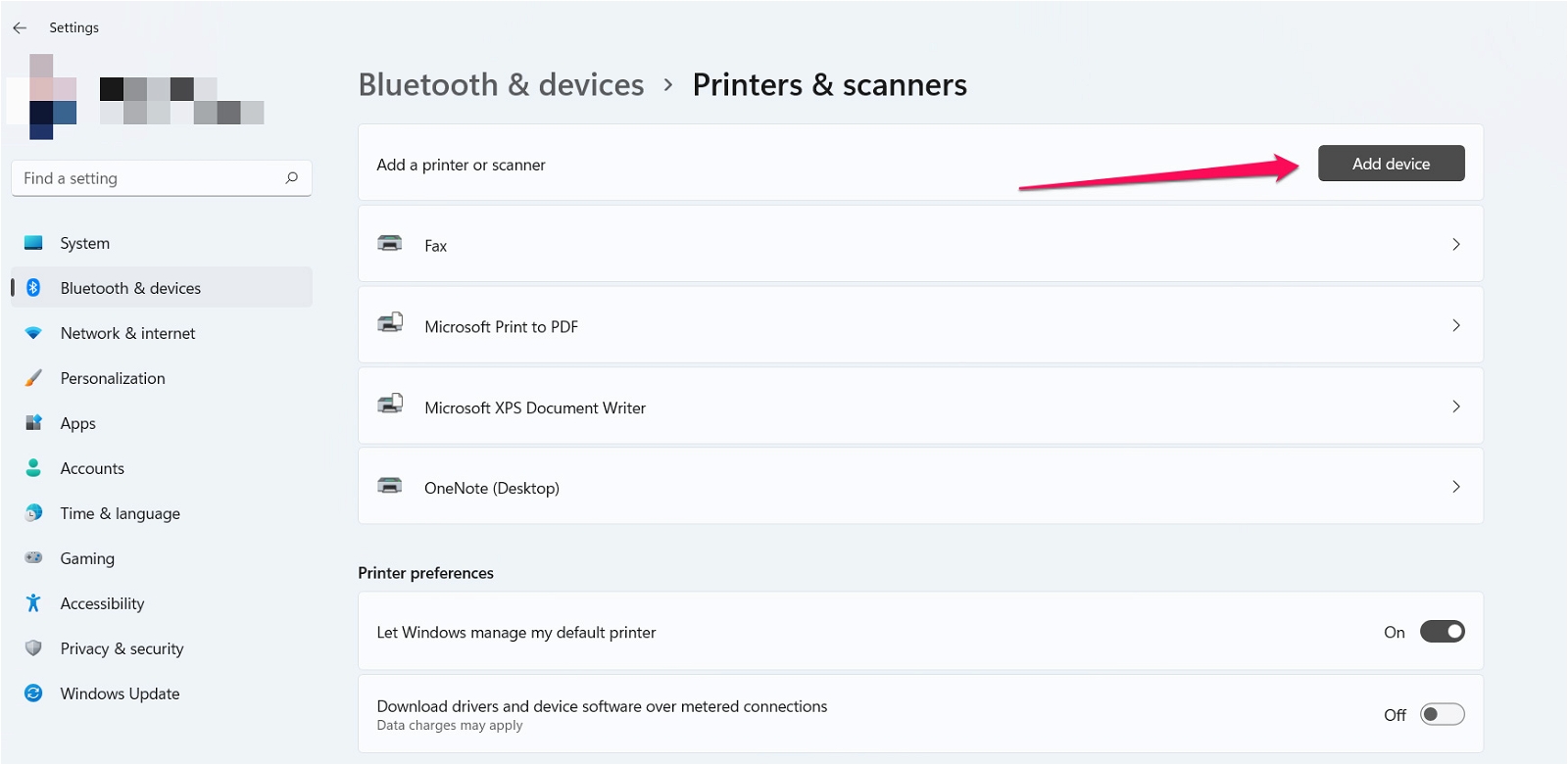This screenshot has height=765, width=1568.
Task: Click the Personalization brush icon
Action: 33,378
